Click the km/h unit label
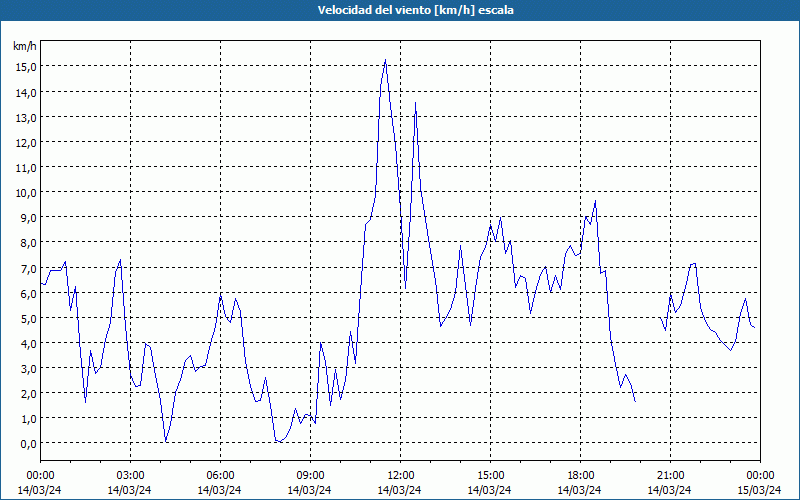The width and height of the screenshot is (800, 500). coord(25,46)
